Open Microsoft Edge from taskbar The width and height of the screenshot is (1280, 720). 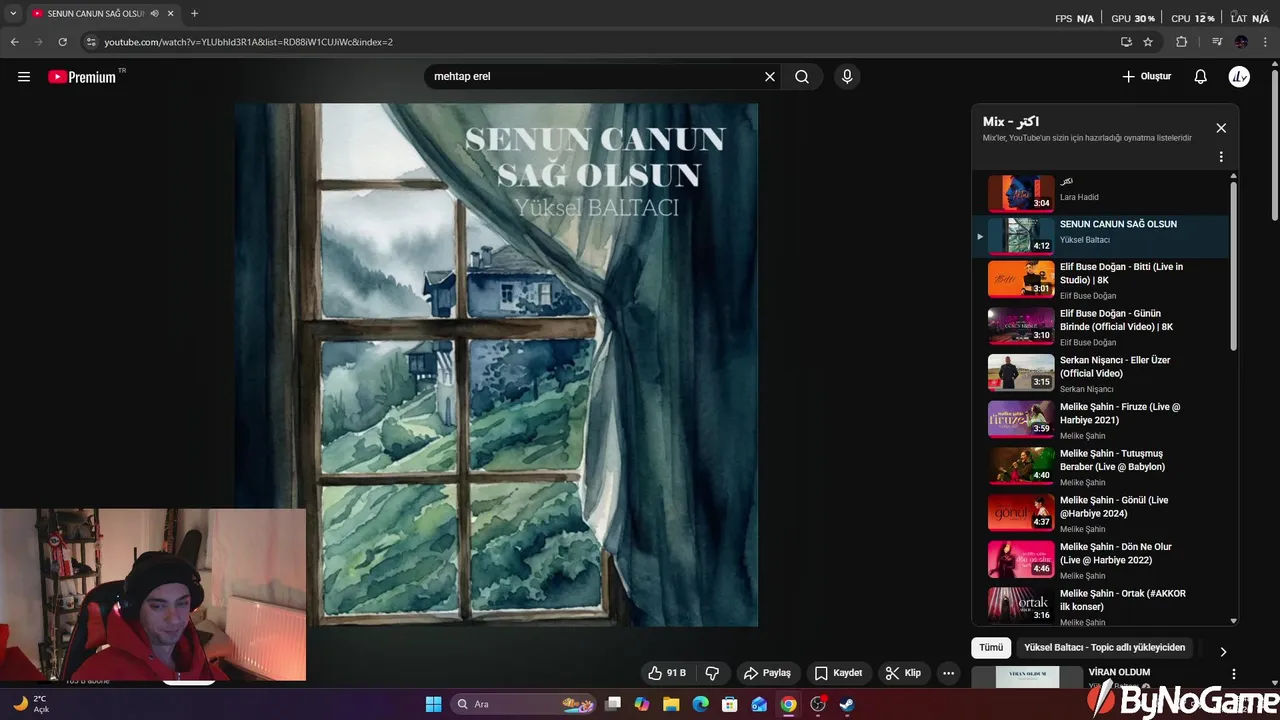701,704
